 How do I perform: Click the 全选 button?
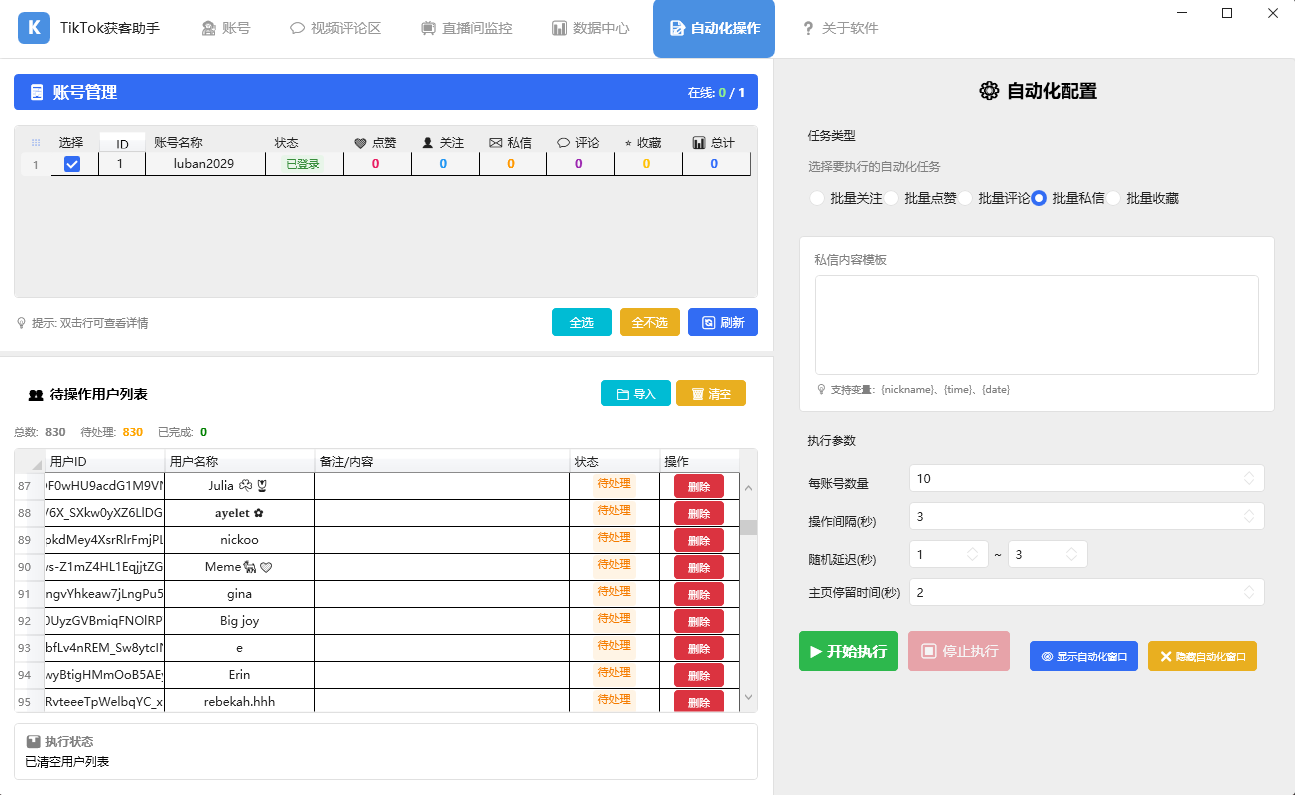[x=582, y=322]
